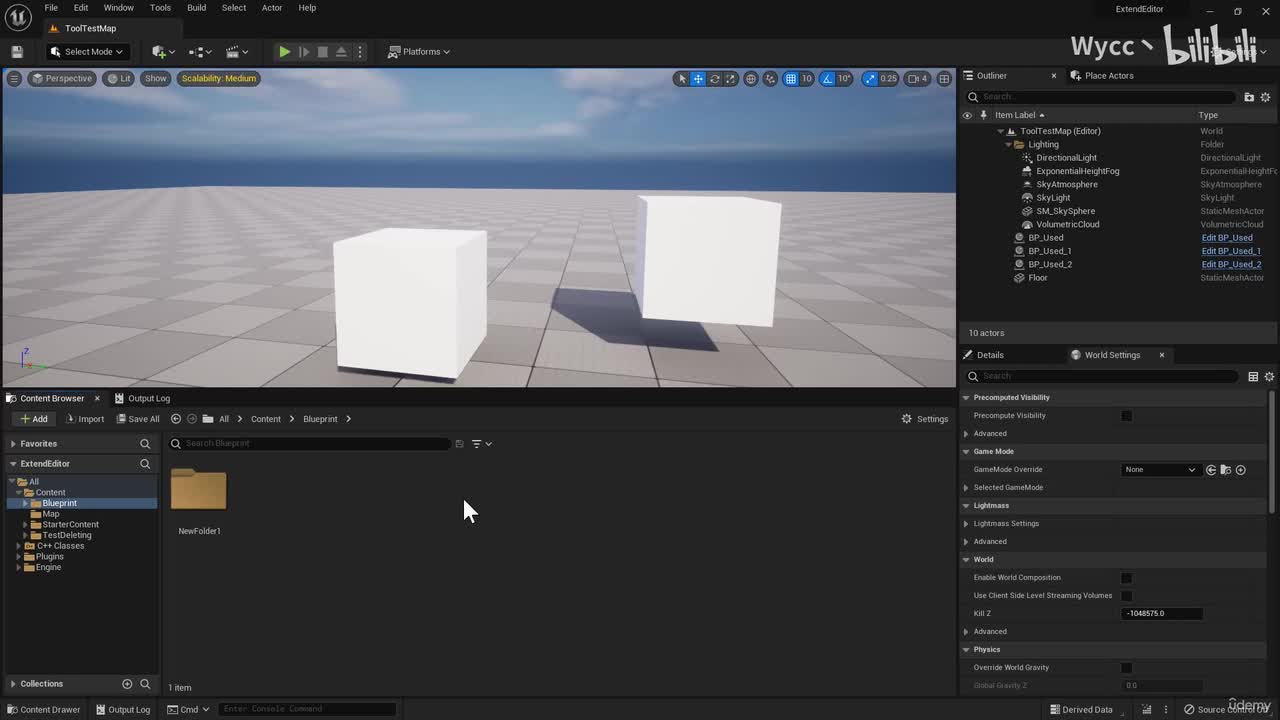Click the Eject button in play controls

pyautogui.click(x=341, y=52)
